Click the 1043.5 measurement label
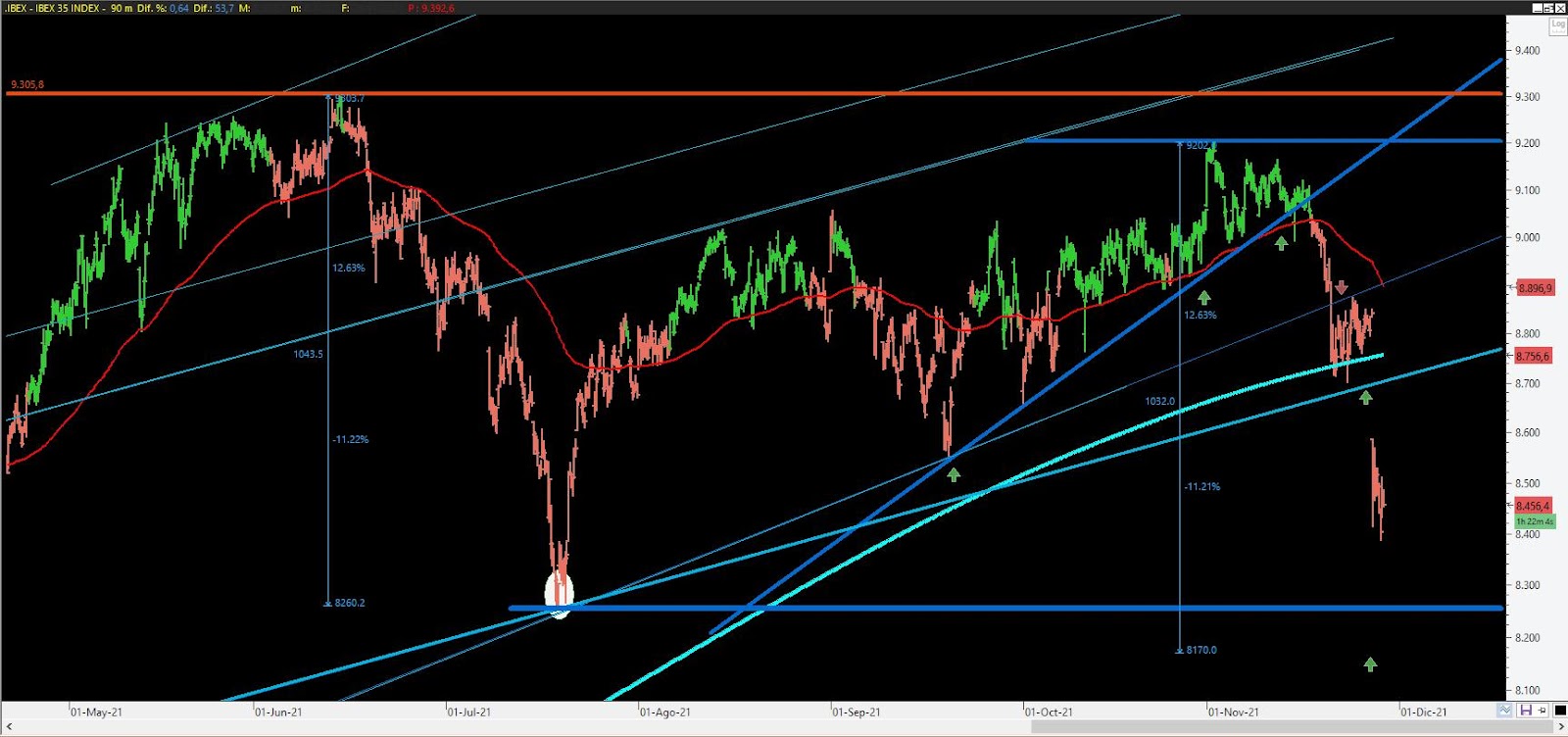 [x=308, y=354]
